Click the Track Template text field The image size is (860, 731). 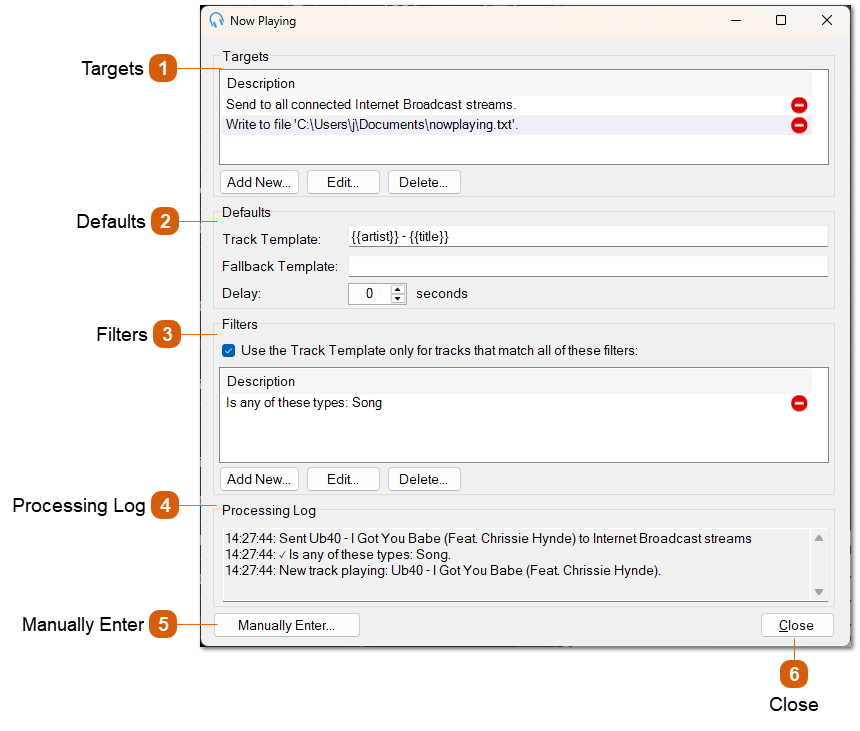pos(587,237)
